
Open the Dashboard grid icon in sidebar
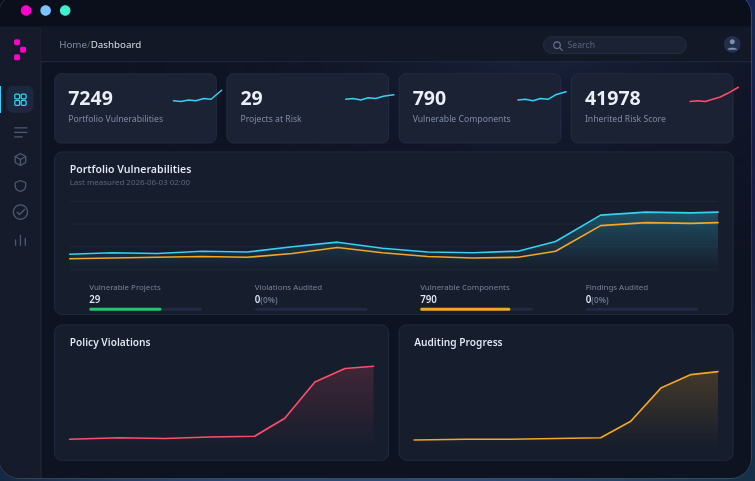pos(20,100)
